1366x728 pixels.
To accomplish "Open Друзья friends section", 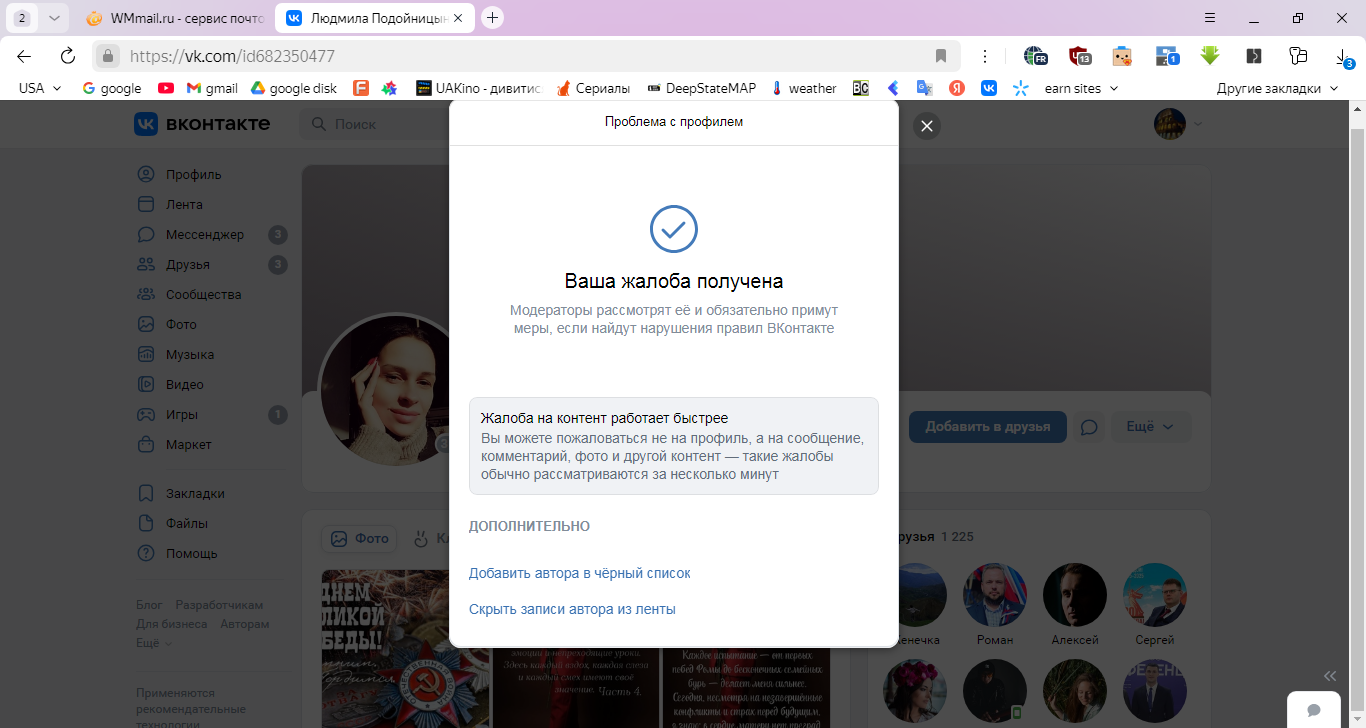I will [x=188, y=264].
